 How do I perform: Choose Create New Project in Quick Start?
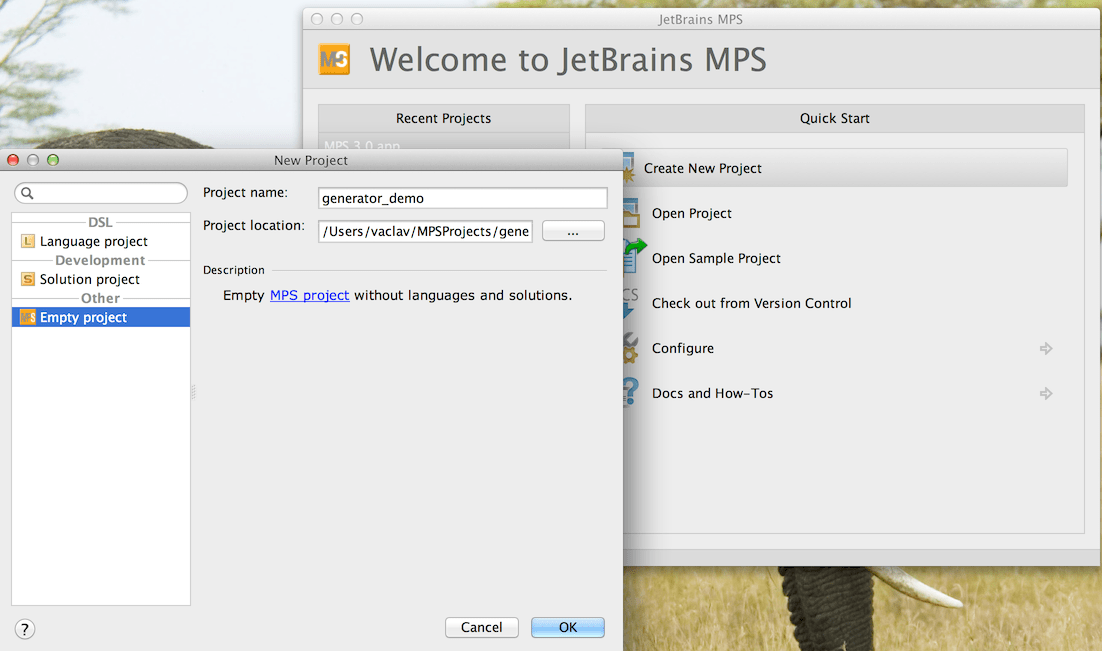(x=702, y=168)
